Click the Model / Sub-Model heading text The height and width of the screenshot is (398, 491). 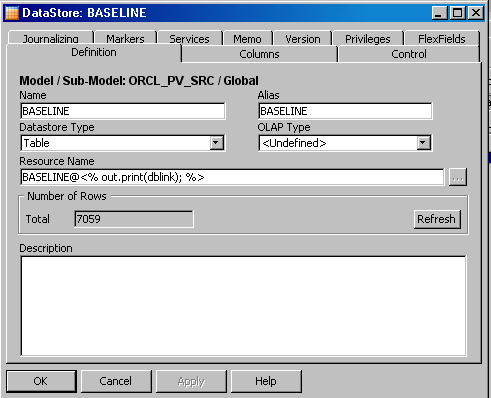click(x=139, y=81)
